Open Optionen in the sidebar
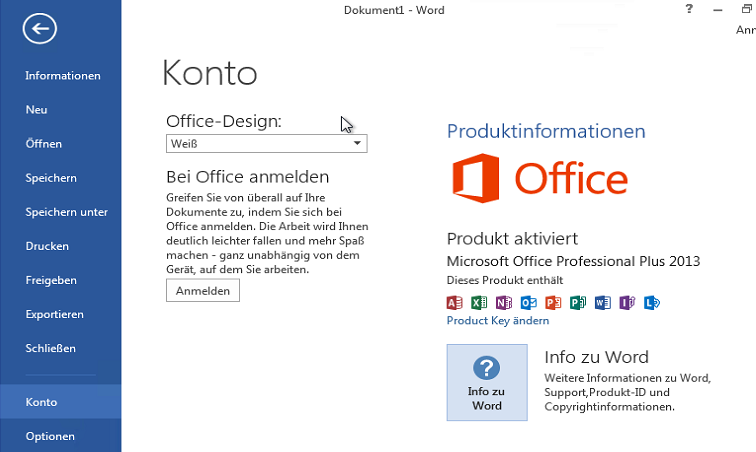This screenshot has height=452, width=756. (x=50, y=436)
